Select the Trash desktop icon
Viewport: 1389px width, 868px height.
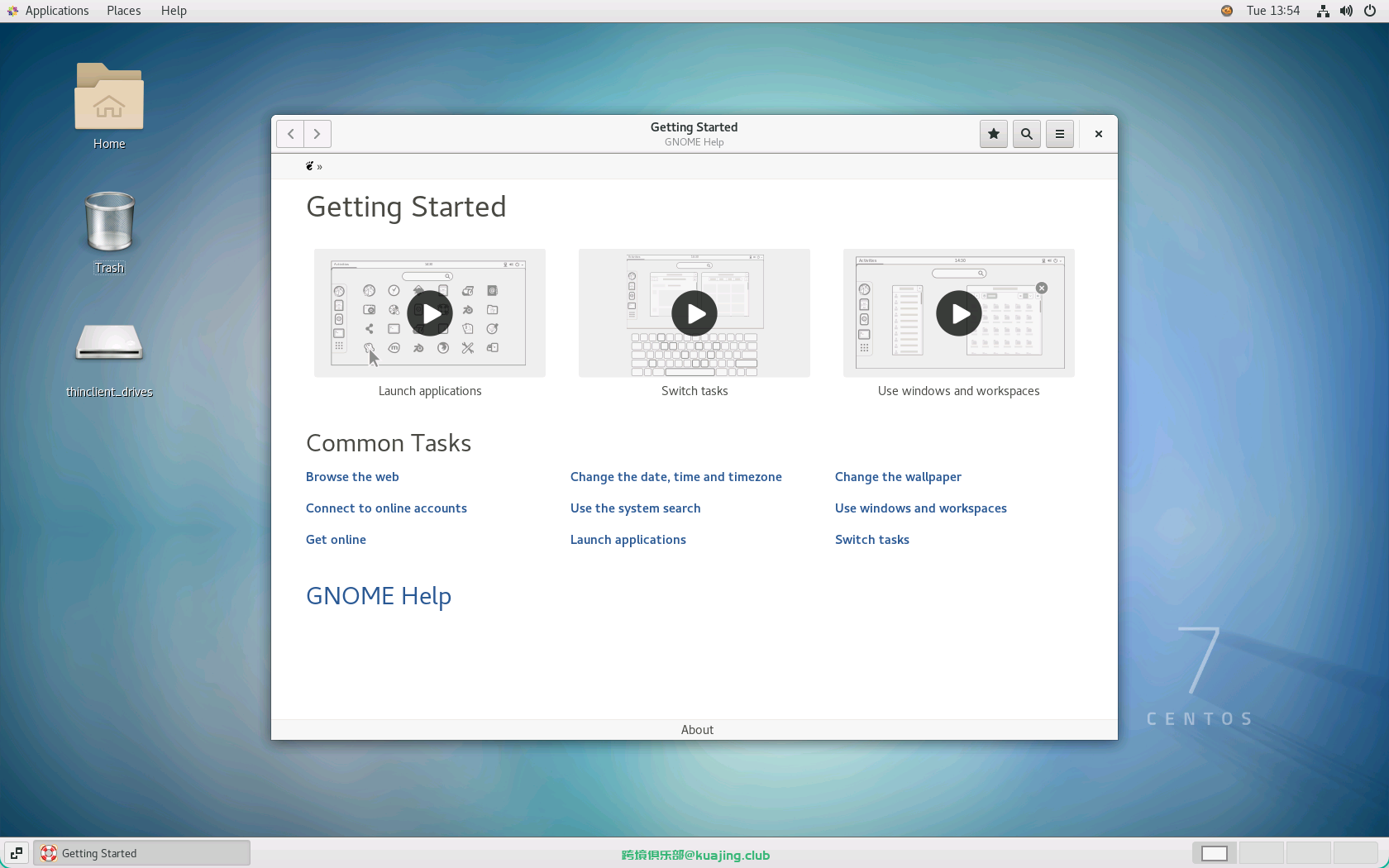(x=109, y=231)
